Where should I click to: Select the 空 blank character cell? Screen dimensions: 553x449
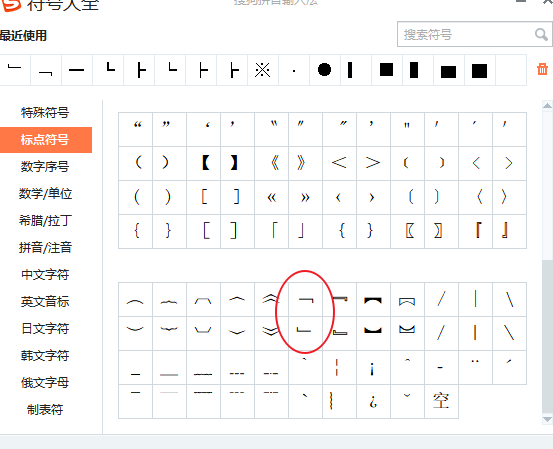pyautogui.click(x=442, y=401)
